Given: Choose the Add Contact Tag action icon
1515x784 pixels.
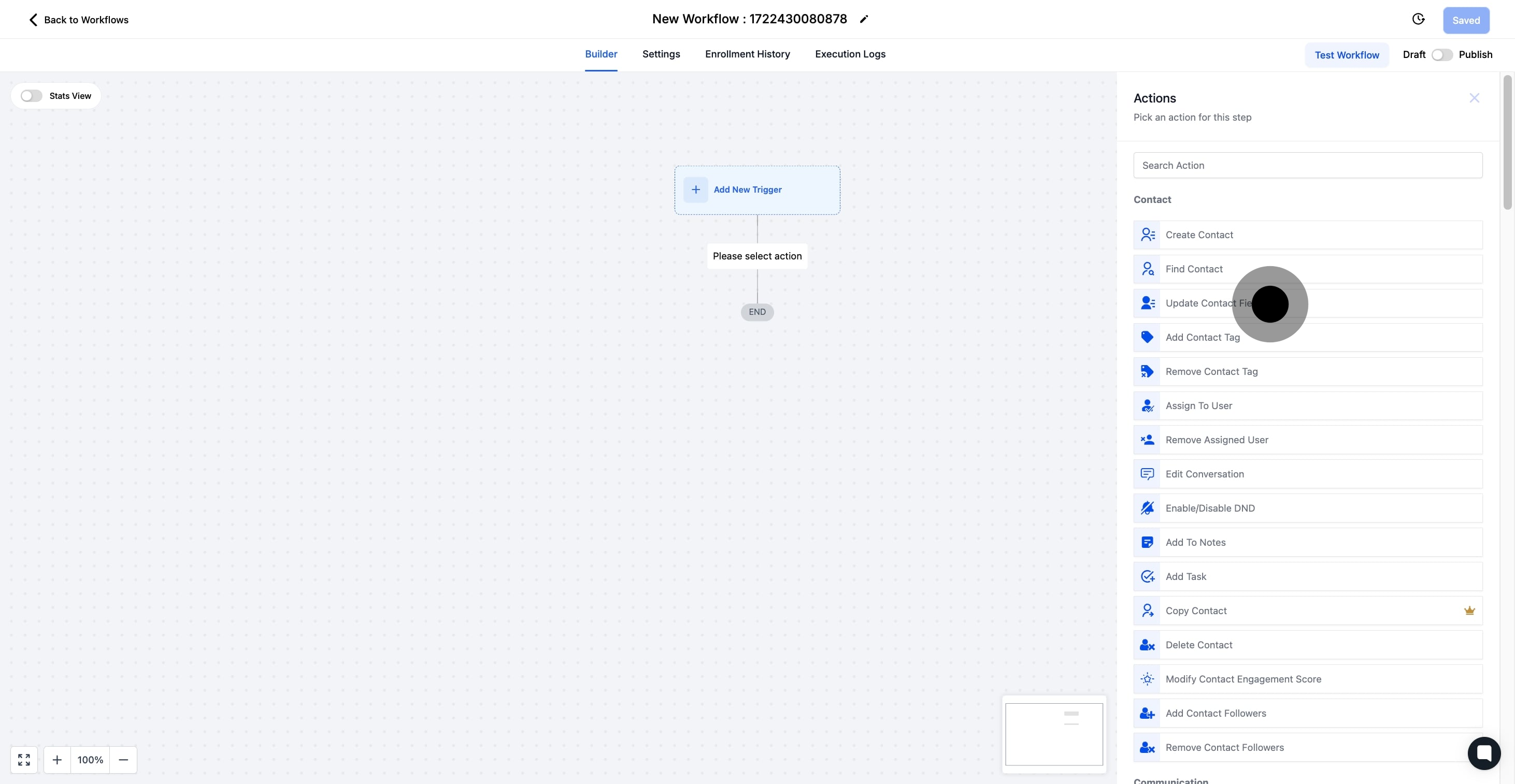Looking at the screenshot, I should 1148,337.
